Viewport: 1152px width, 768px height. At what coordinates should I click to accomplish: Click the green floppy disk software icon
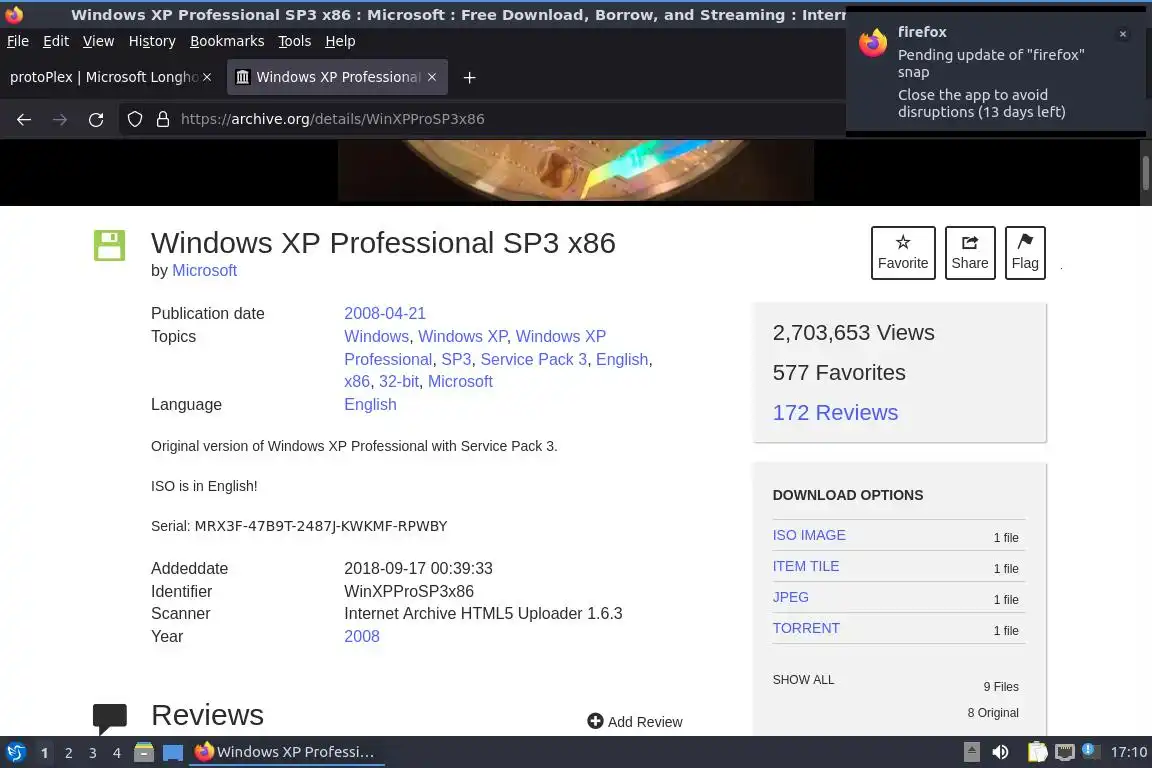(109, 245)
